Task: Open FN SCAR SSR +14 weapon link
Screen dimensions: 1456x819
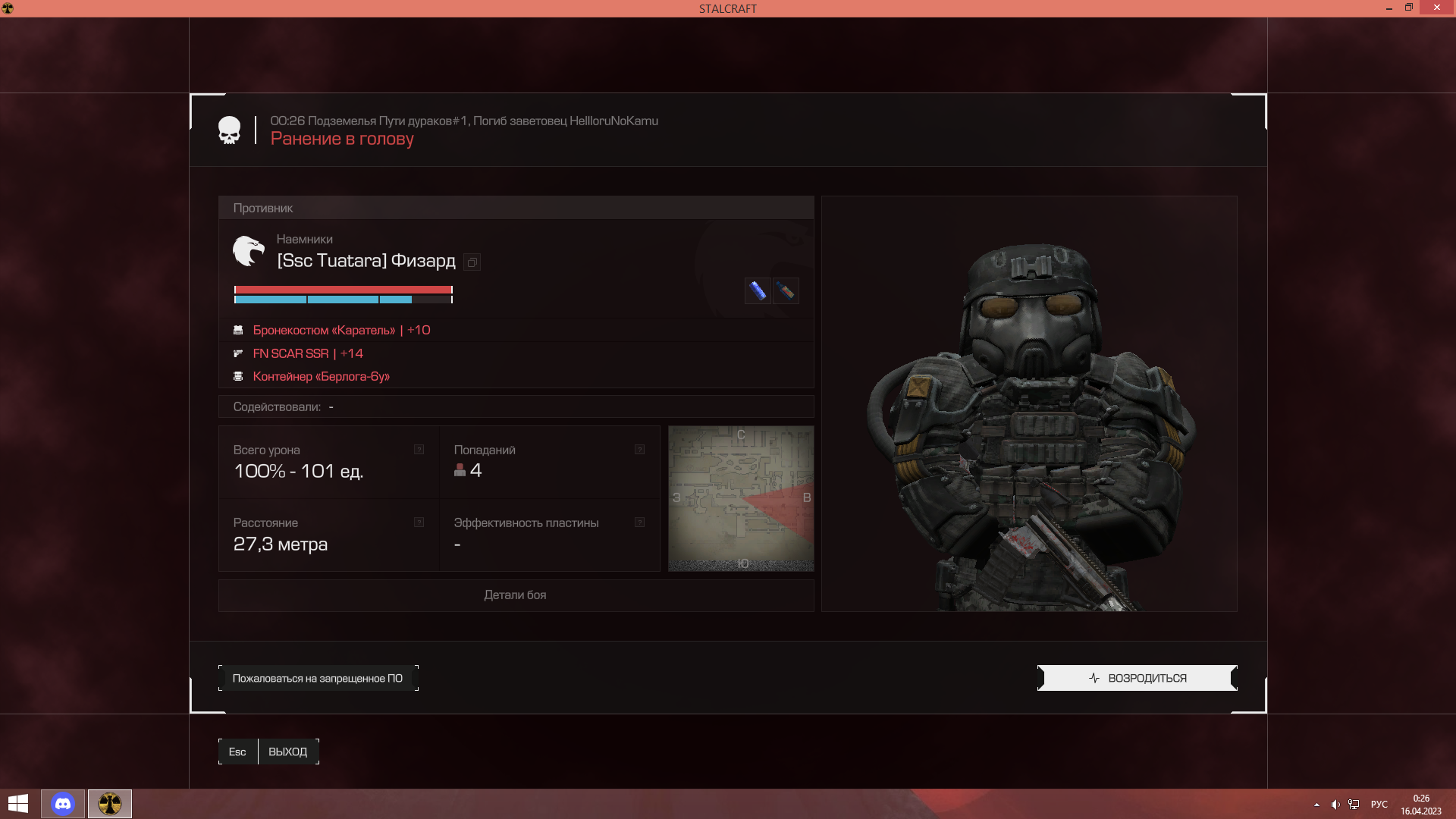Action: pos(308,353)
